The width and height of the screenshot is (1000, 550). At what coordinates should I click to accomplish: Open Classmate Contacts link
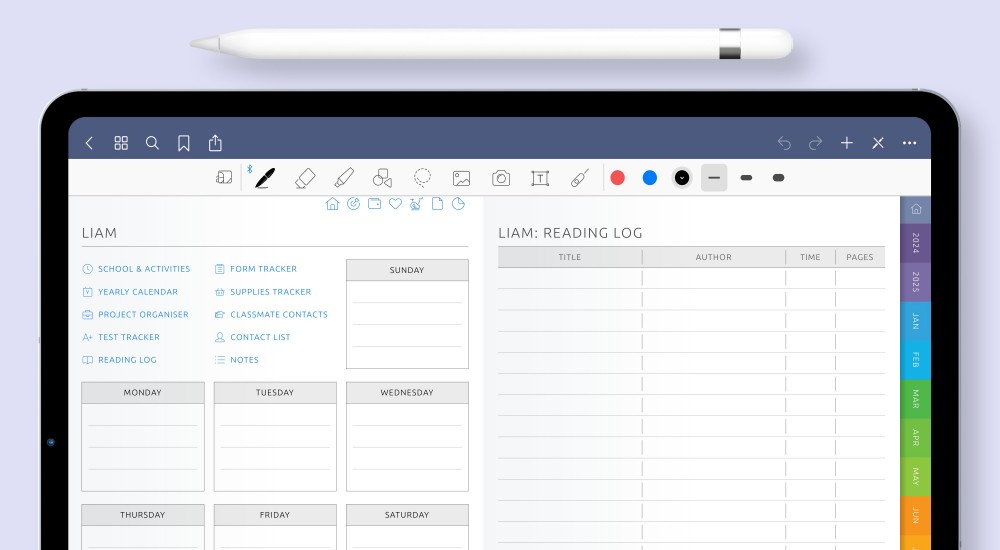pos(271,314)
